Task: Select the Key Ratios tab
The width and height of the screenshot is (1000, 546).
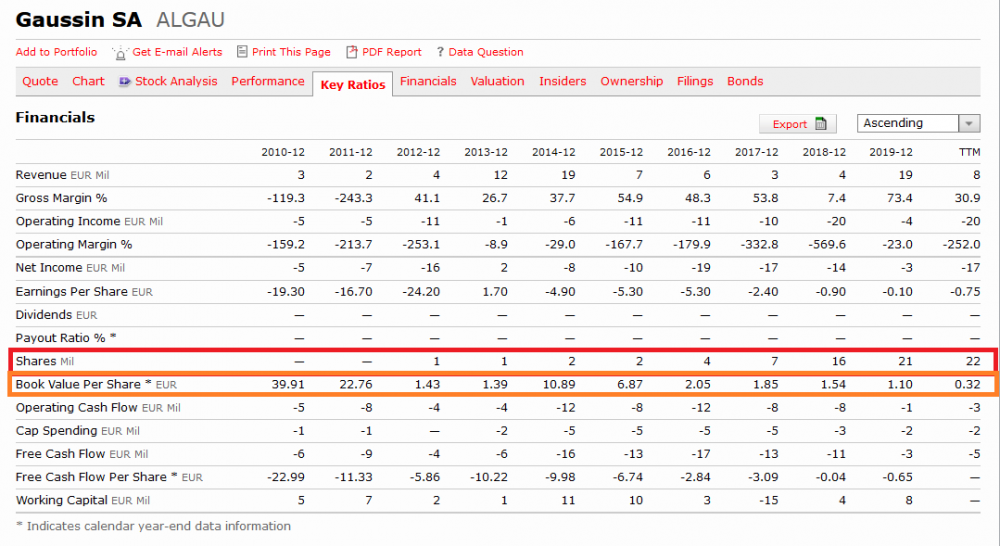Action: point(353,84)
